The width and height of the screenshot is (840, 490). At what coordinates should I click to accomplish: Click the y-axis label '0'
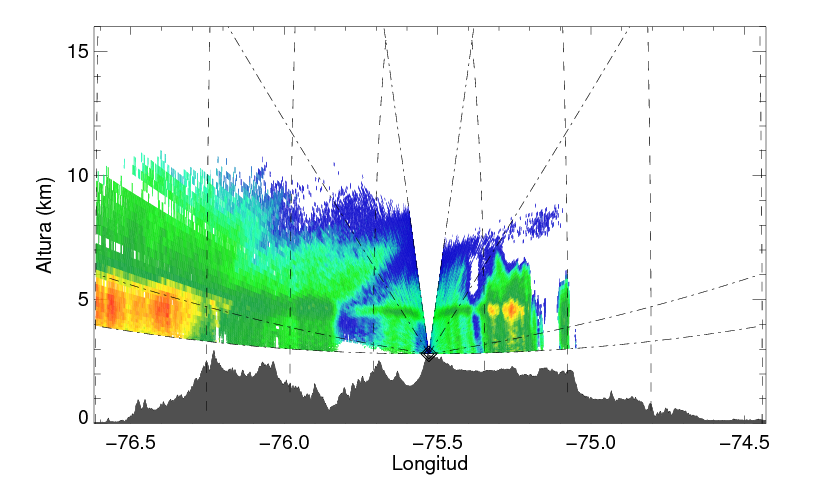pos(83,418)
